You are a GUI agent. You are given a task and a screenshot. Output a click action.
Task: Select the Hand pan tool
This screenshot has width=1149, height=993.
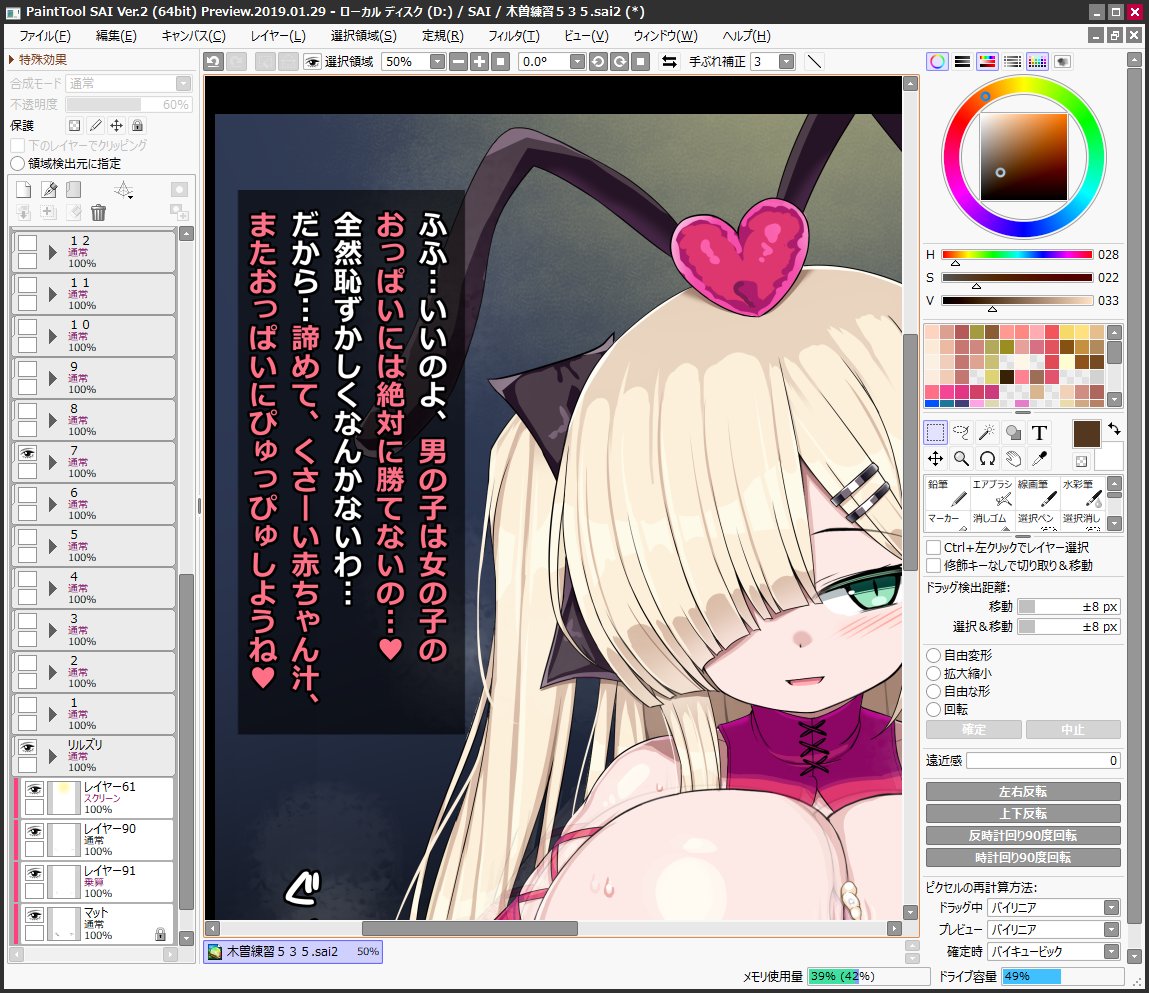click(1013, 459)
